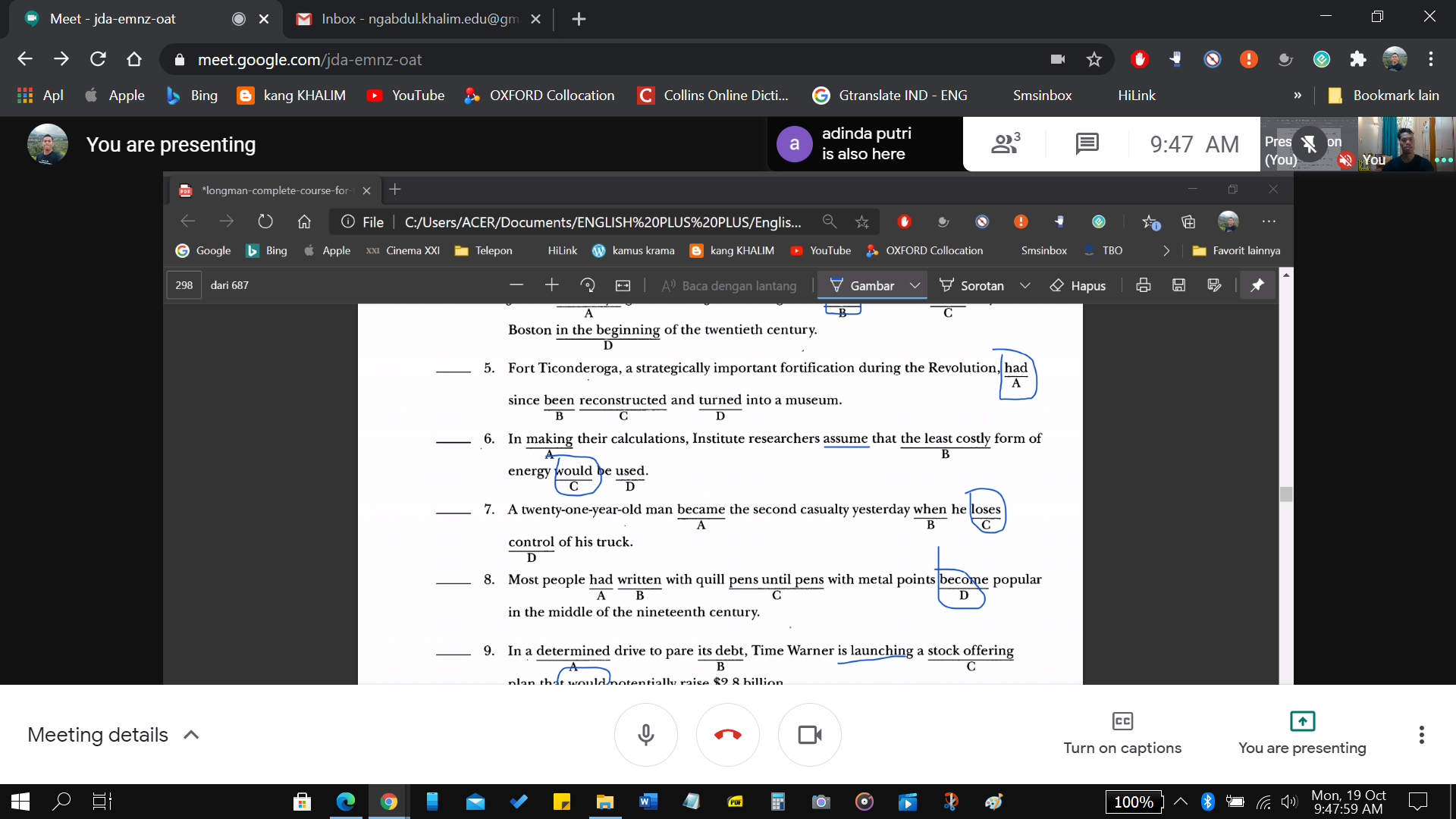The height and width of the screenshot is (819, 1456).
Task: Zoom in with the PDF plus icon
Action: (x=551, y=285)
